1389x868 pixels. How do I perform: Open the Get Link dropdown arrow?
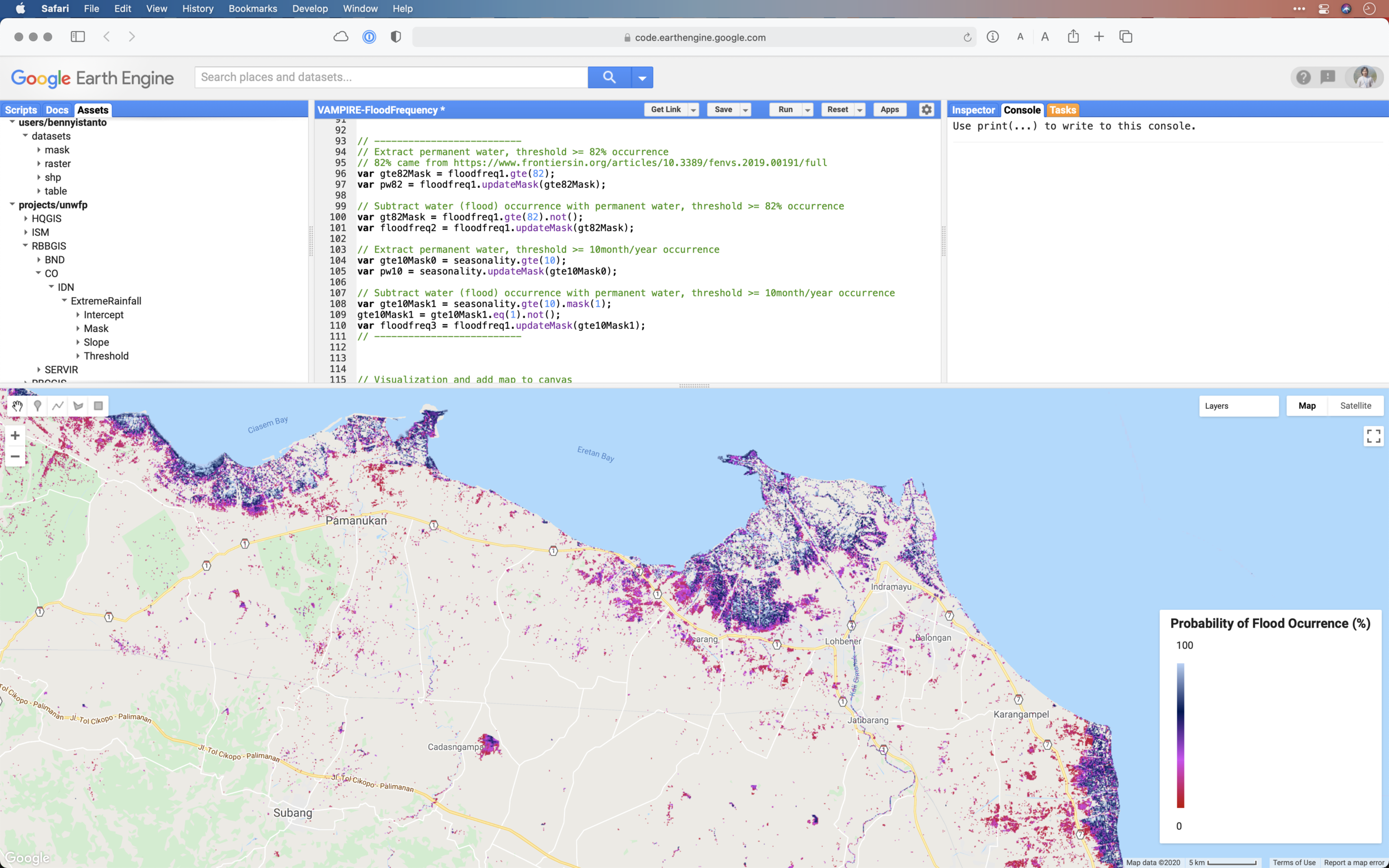pos(693,109)
